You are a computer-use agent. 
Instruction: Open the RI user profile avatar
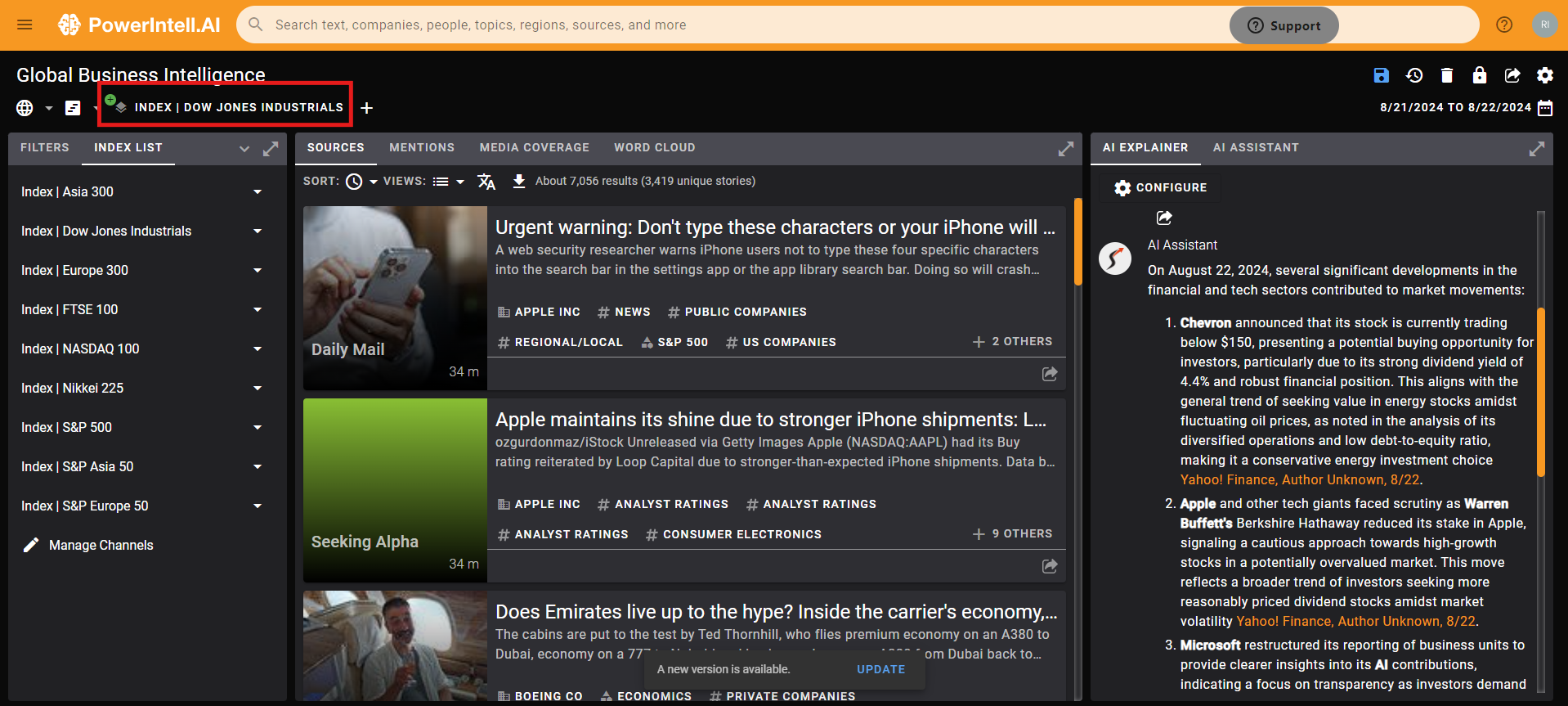point(1544,25)
